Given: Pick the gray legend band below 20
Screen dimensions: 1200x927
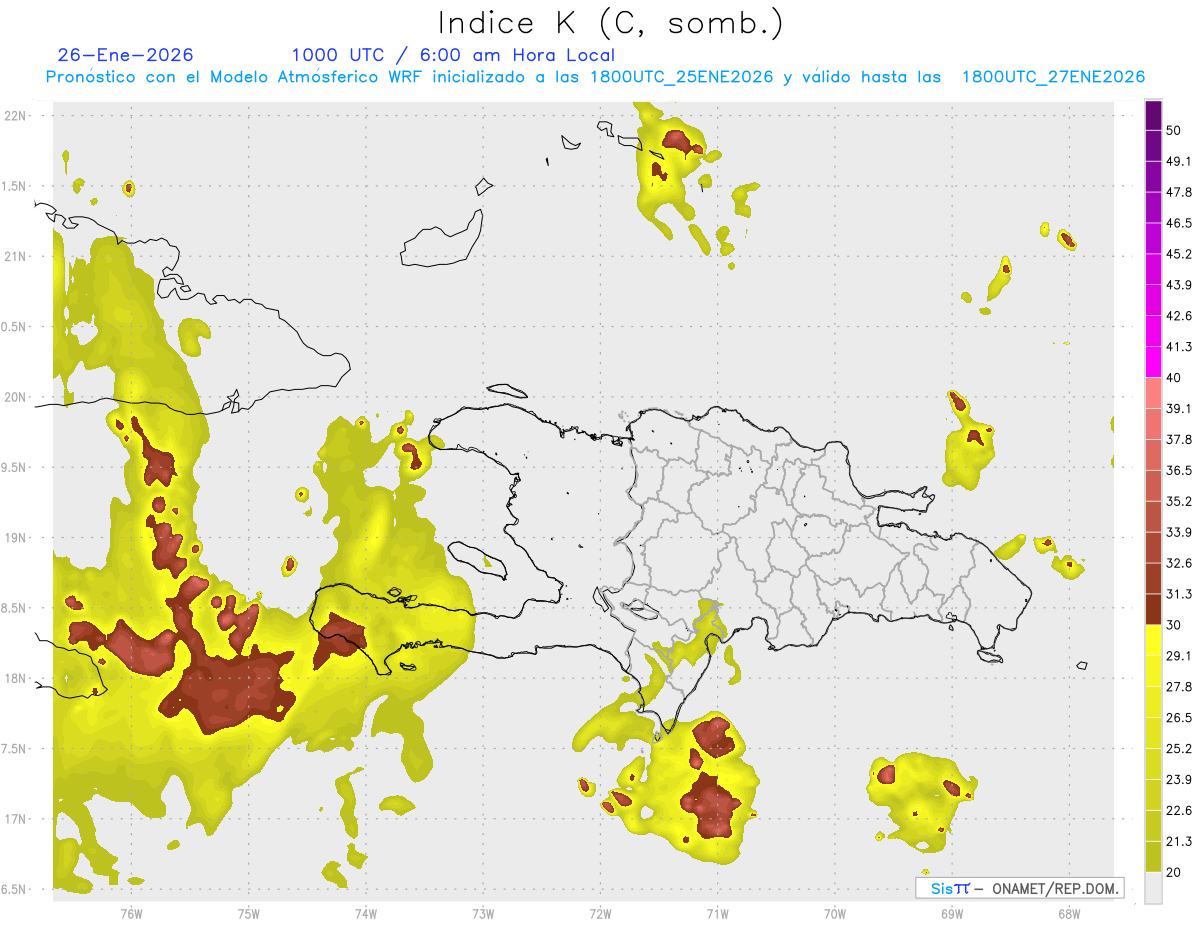Looking at the screenshot, I should point(1153,888).
